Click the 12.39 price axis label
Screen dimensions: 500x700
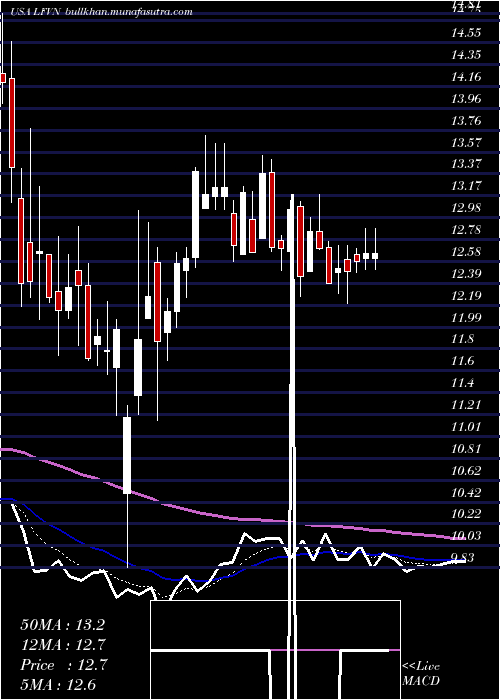(x=466, y=273)
